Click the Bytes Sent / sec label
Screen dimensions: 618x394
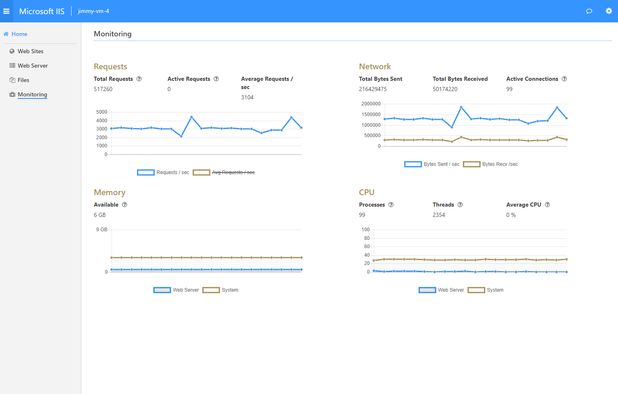pos(441,164)
